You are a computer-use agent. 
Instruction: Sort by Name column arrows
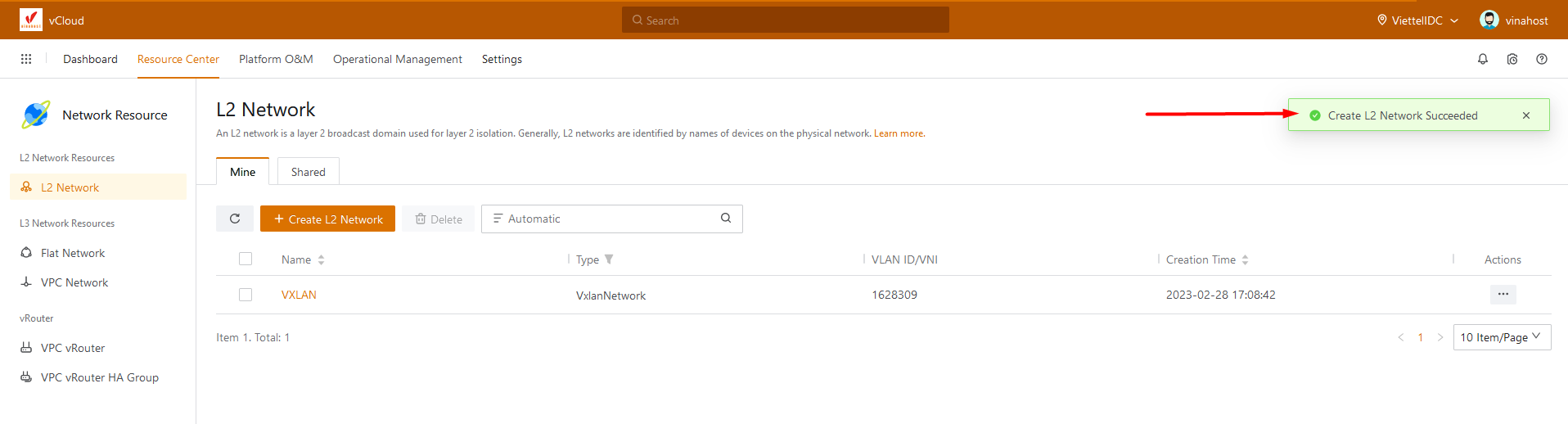click(321, 259)
